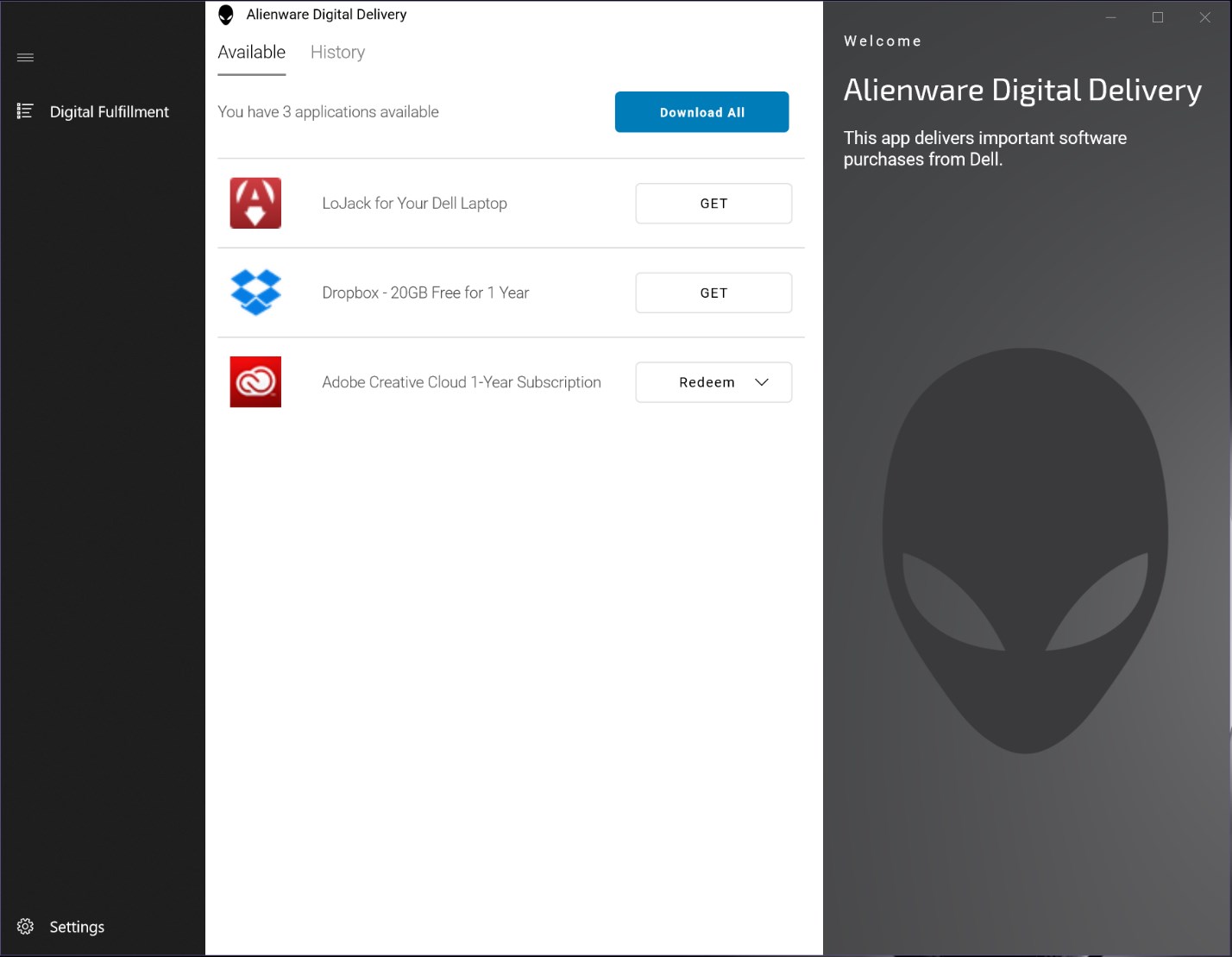Switch to the History tab
The height and width of the screenshot is (957, 1232).
pyautogui.click(x=337, y=53)
